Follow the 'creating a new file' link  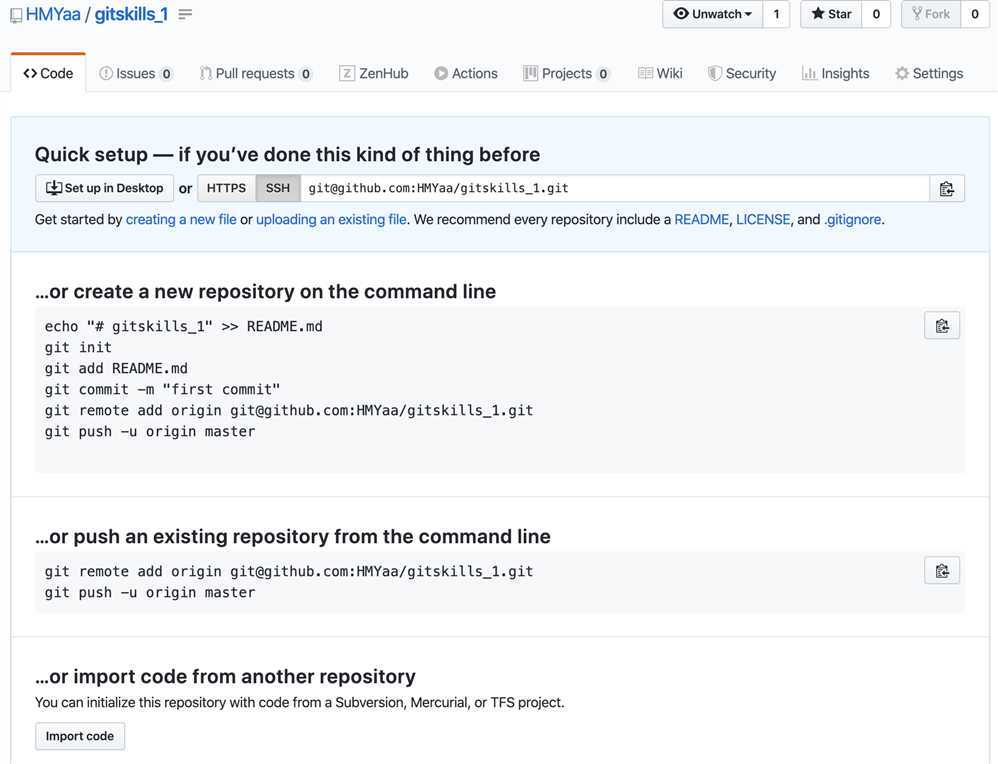[181, 220]
